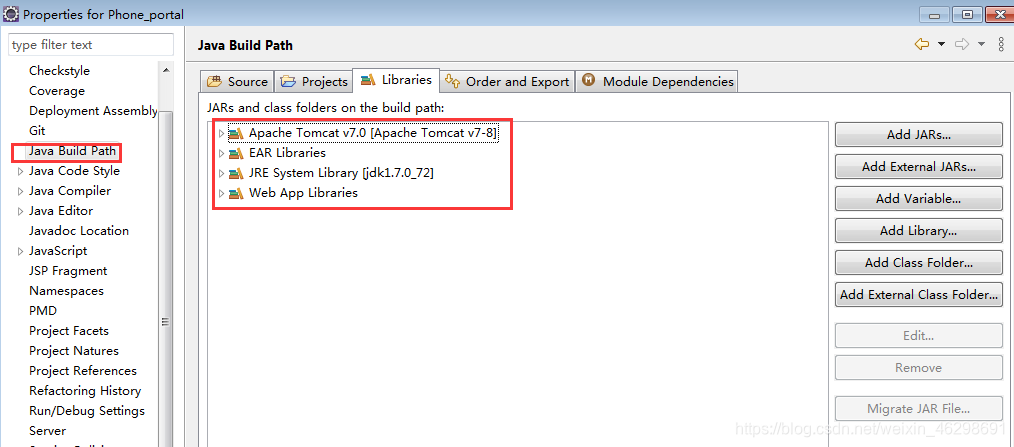Click the JRE System Library icon
1014x447 pixels.
(237, 173)
